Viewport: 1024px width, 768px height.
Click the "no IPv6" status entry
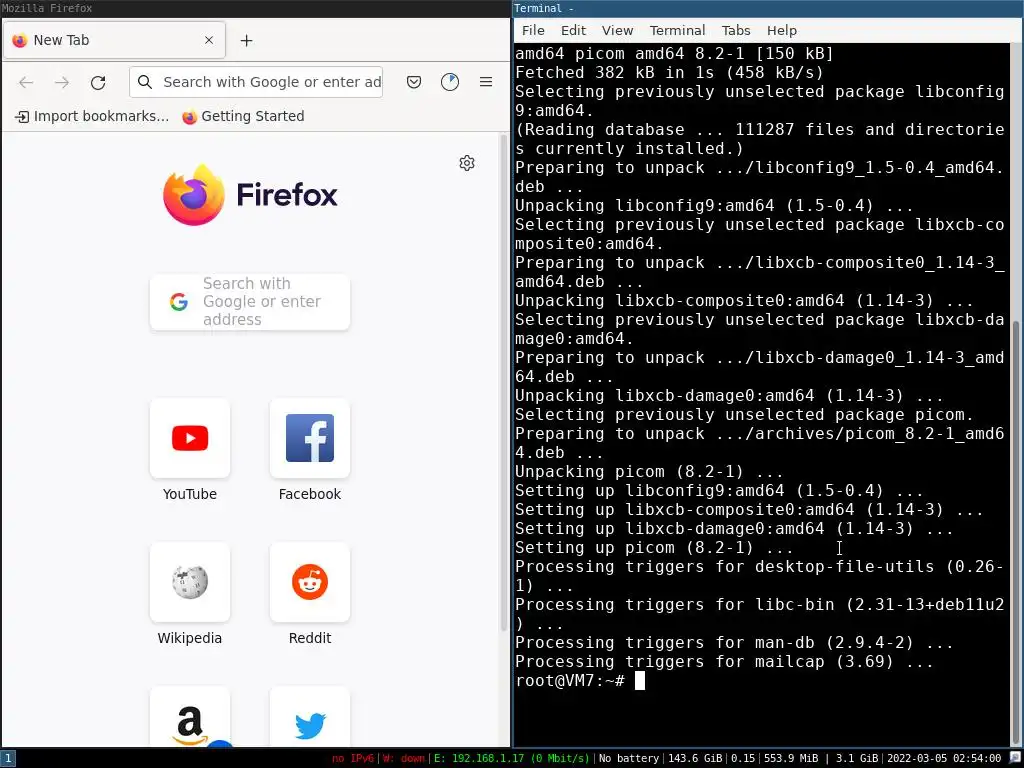coord(353,759)
